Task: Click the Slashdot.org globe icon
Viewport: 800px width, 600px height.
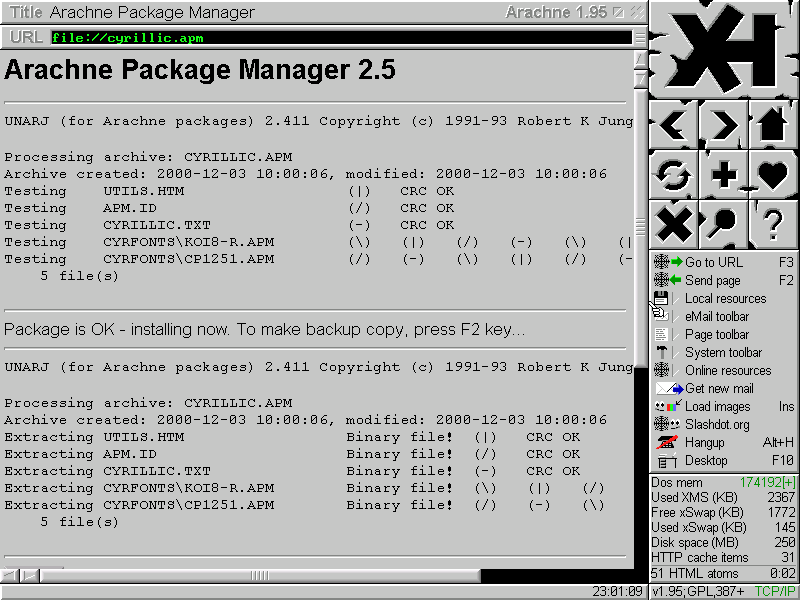Action: (661, 424)
